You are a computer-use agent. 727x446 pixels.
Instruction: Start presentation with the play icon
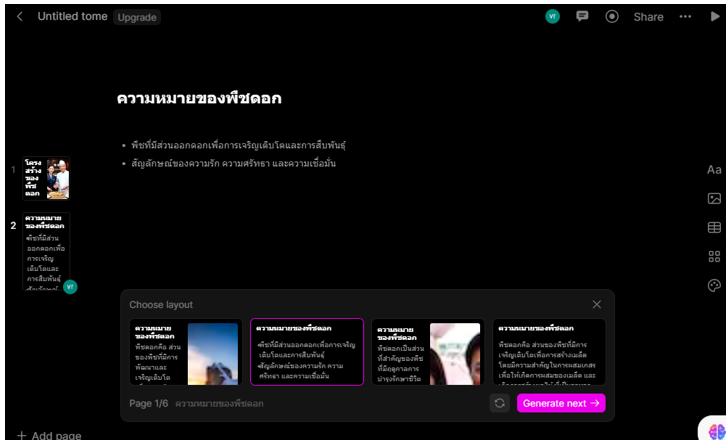point(714,17)
